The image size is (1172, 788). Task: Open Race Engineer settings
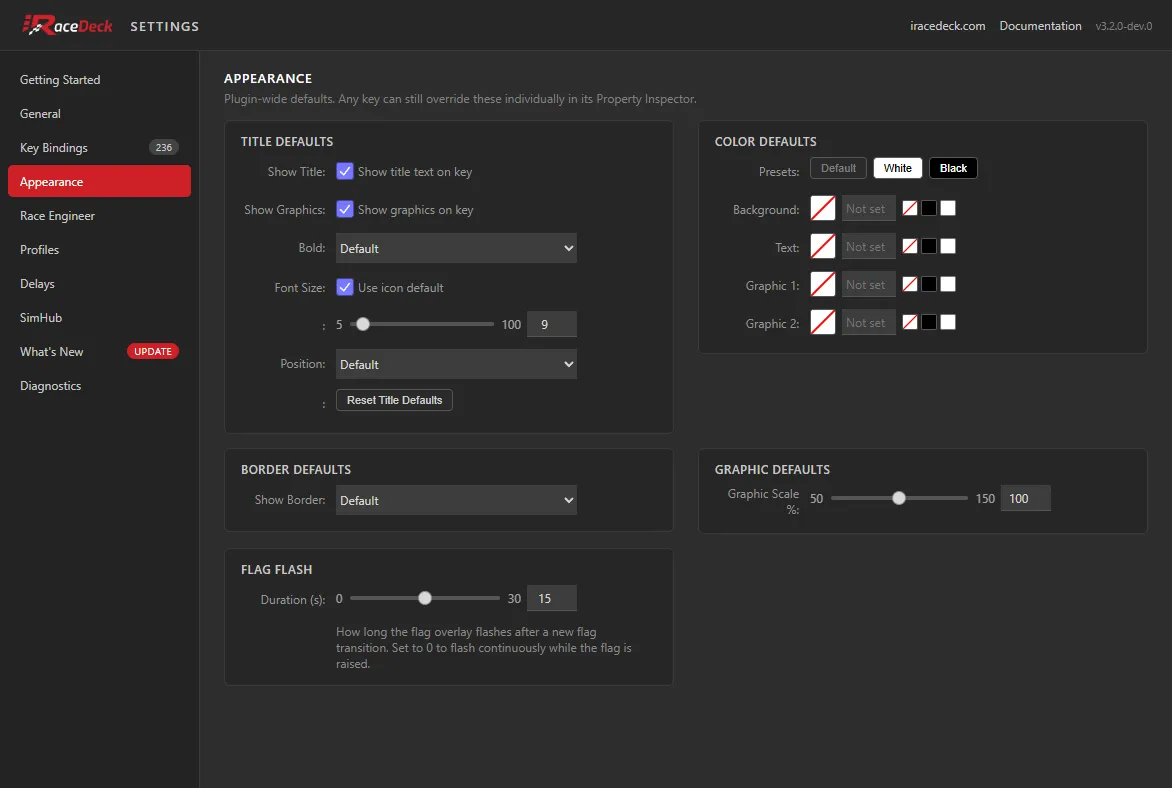99,215
